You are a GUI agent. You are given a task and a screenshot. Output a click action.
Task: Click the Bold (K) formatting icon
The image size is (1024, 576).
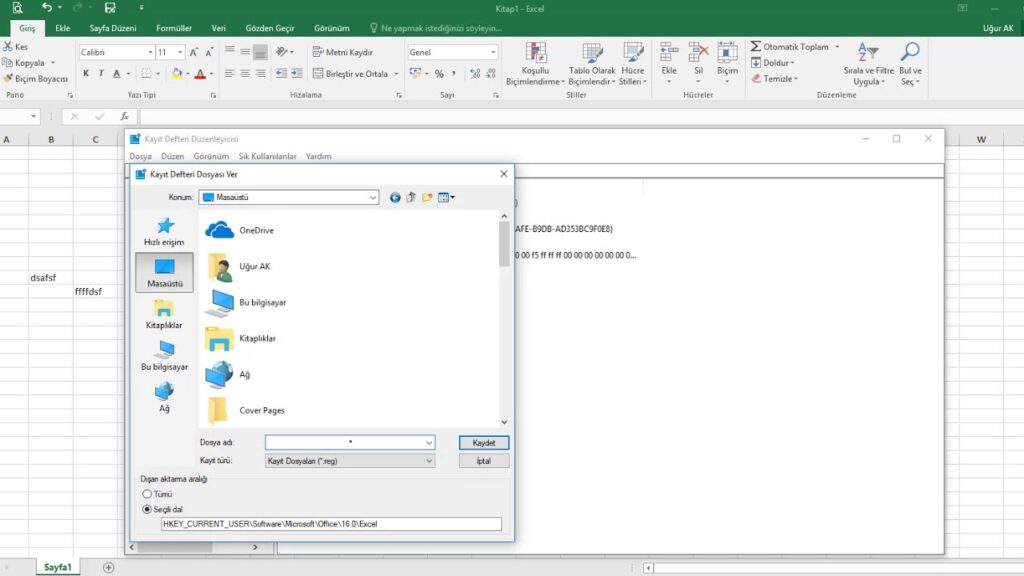[x=86, y=74]
